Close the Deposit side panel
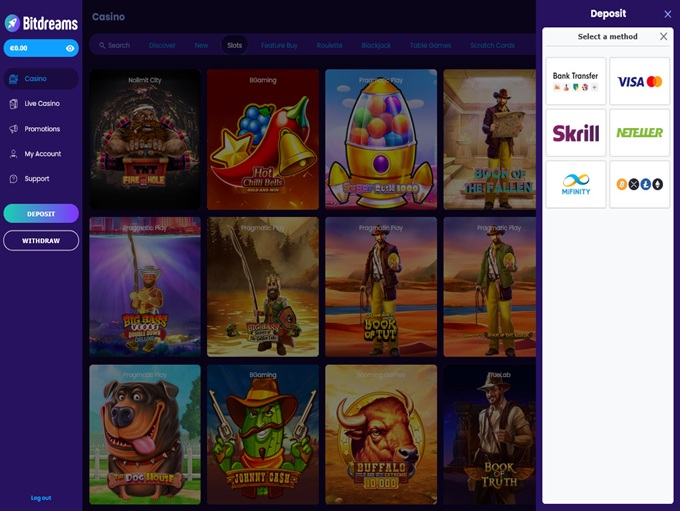This screenshot has width=680, height=511. (x=668, y=14)
